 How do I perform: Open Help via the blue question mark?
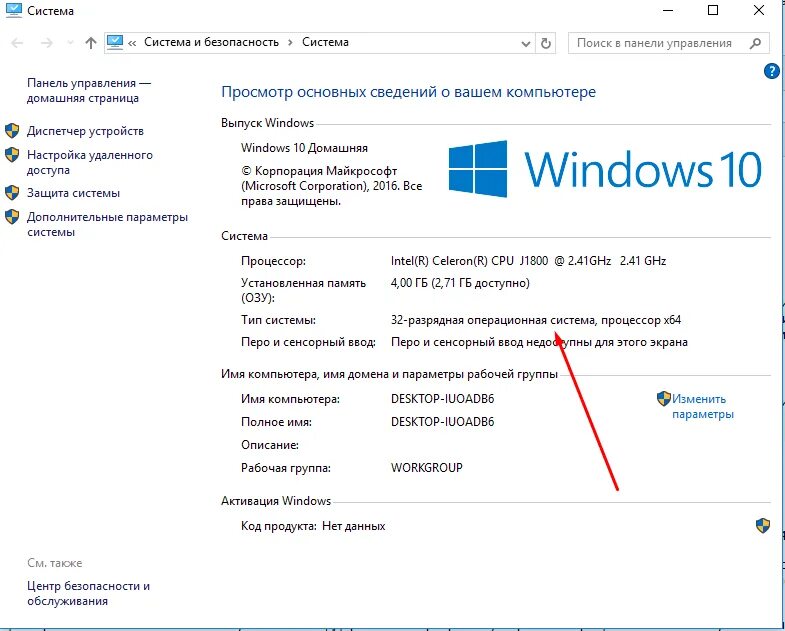coord(771,72)
